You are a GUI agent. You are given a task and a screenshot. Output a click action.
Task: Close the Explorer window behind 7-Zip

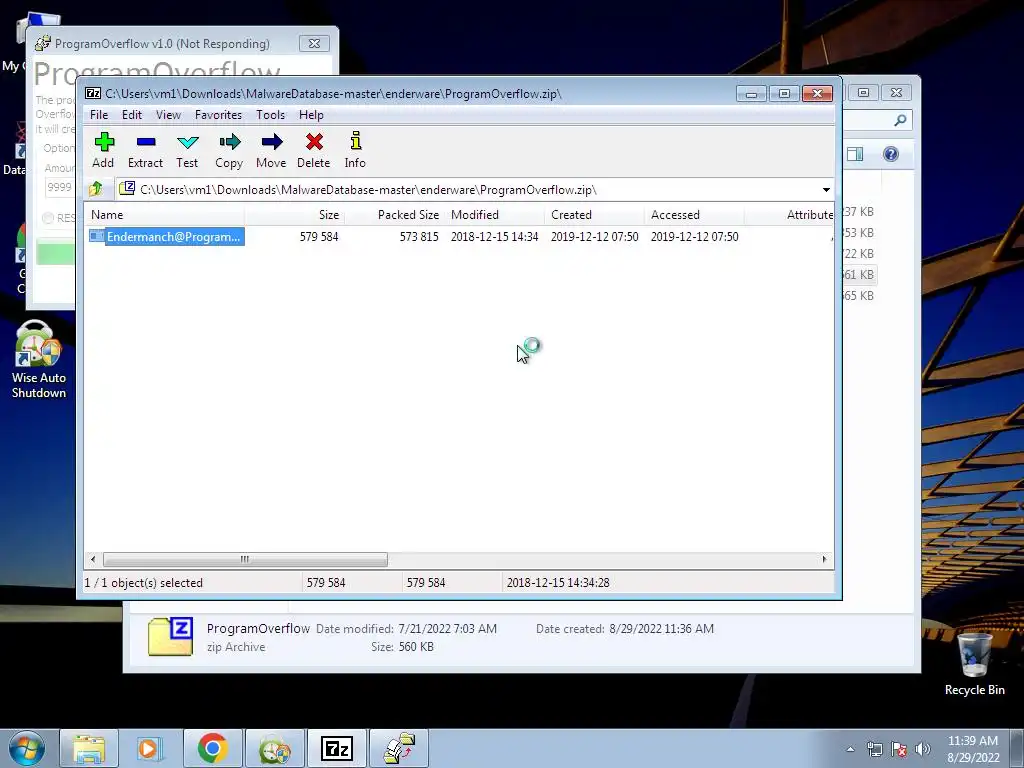coord(896,93)
